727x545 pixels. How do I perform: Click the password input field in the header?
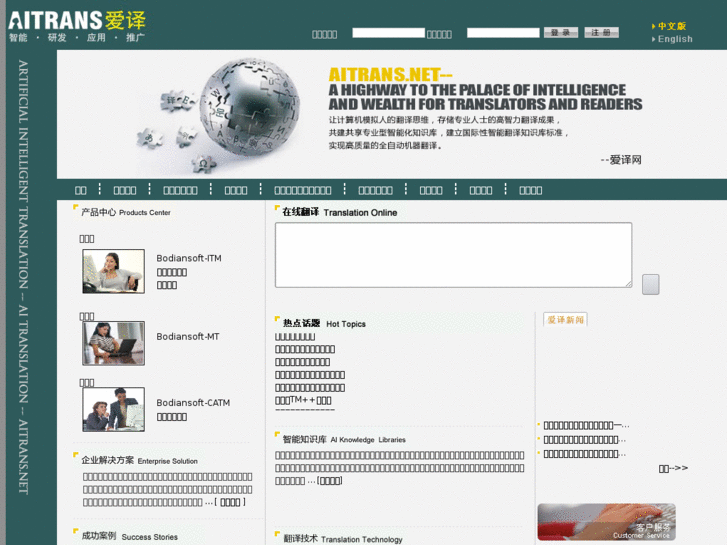coord(503,33)
